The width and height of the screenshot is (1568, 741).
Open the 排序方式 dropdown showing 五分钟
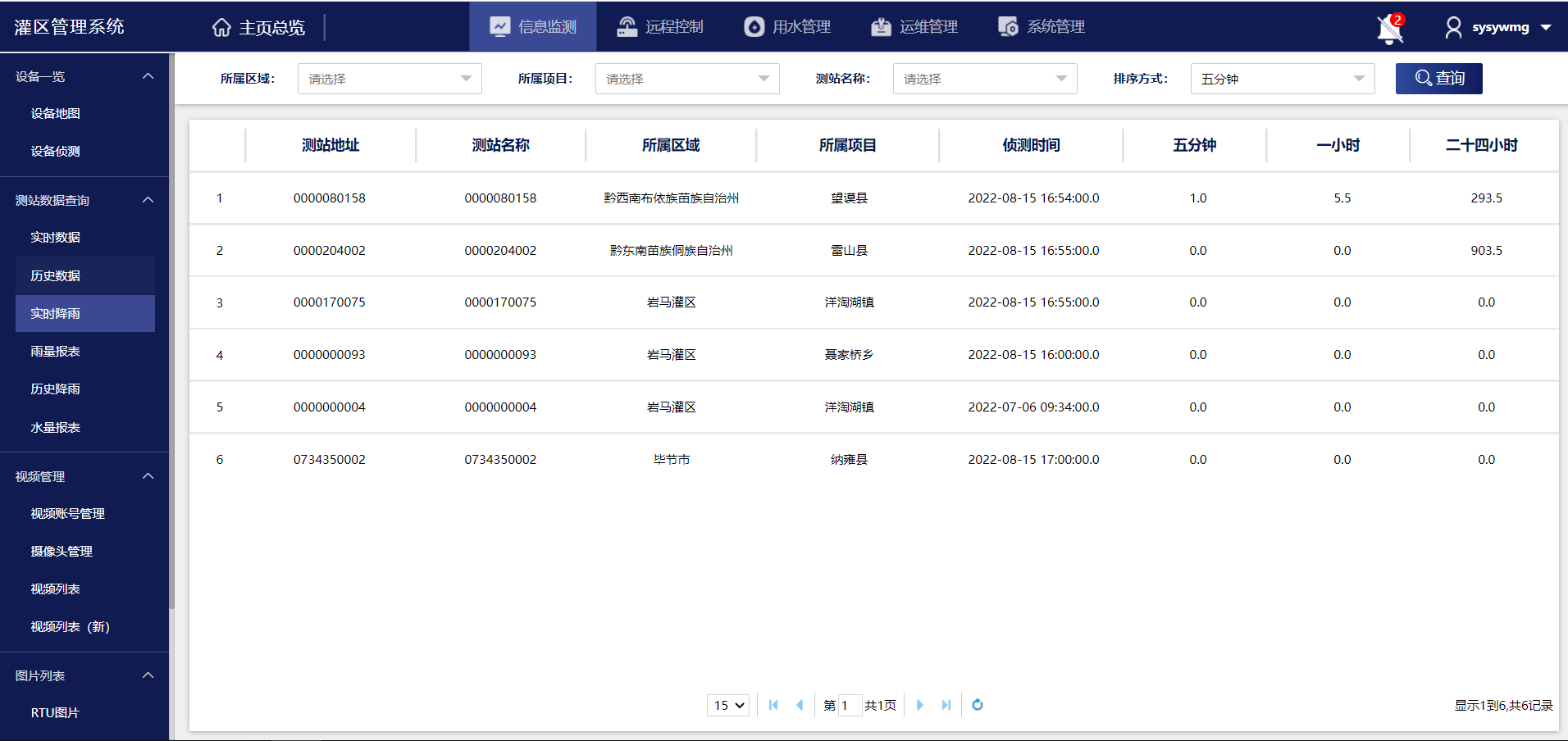1283,79
